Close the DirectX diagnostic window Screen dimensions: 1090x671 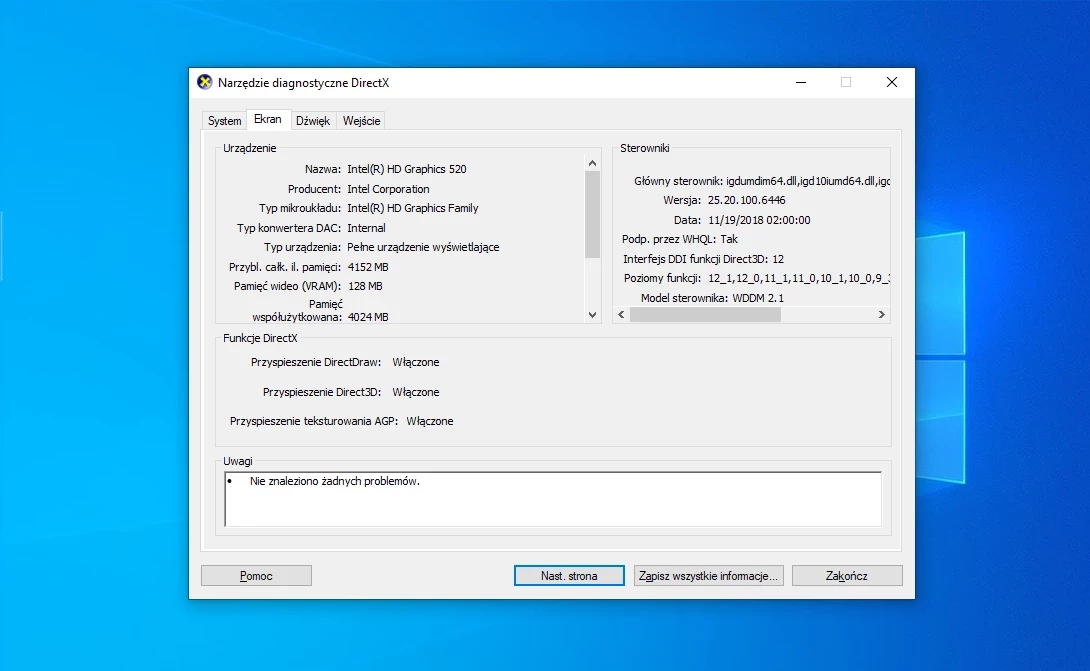[x=892, y=82]
